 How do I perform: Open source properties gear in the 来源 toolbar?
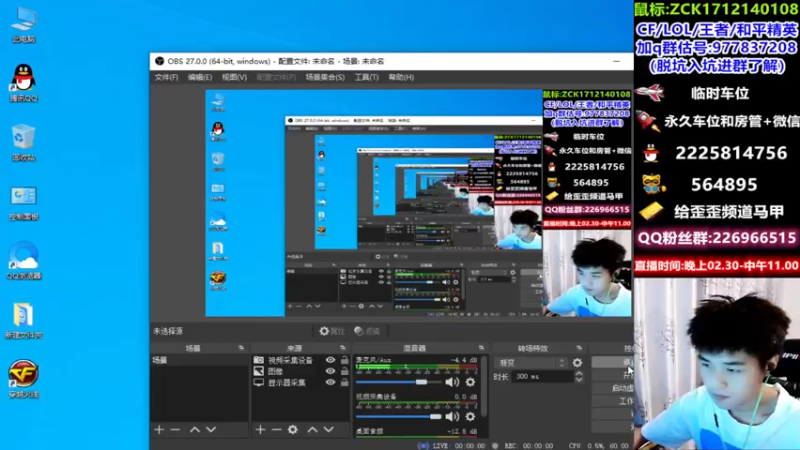click(x=293, y=430)
